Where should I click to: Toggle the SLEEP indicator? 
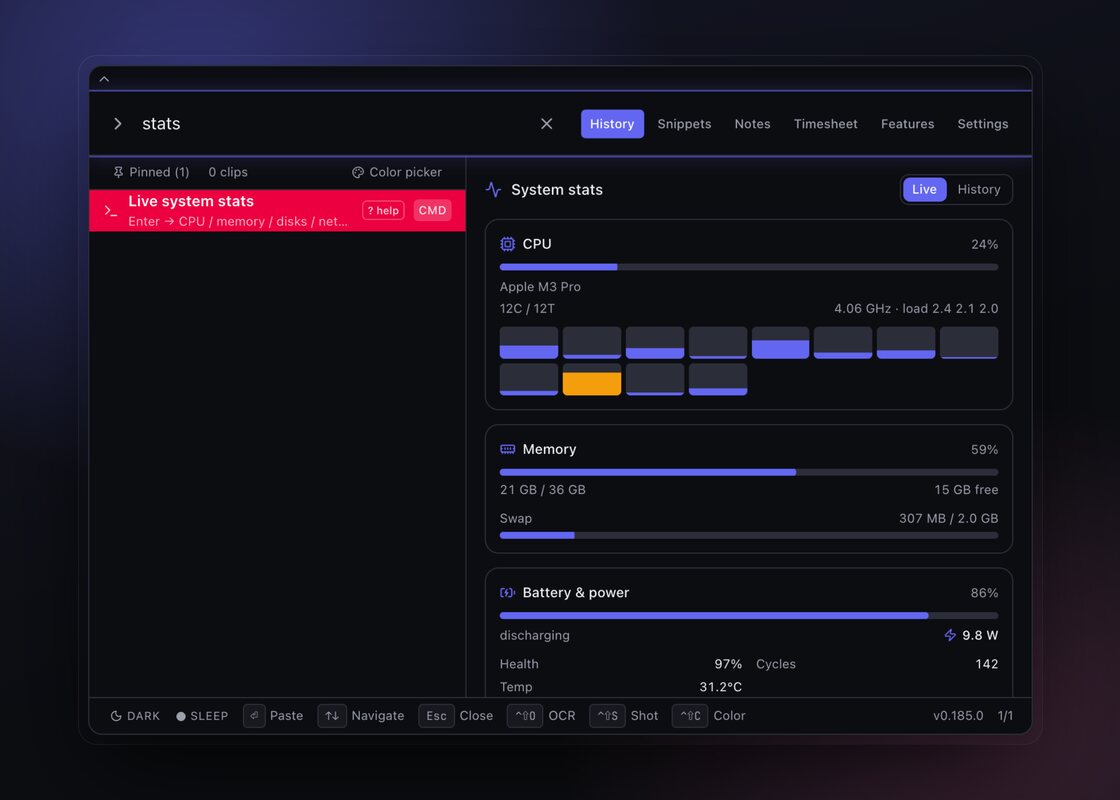(202, 716)
